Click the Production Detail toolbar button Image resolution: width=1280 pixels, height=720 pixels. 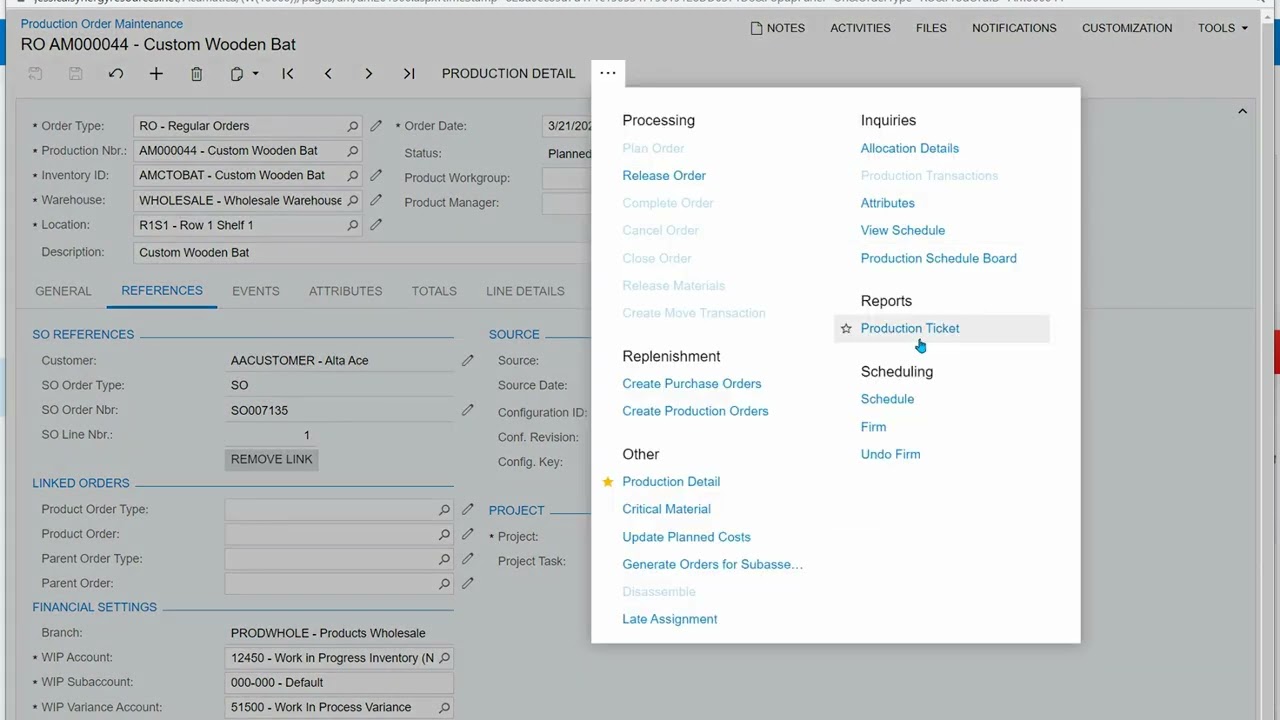pyautogui.click(x=508, y=73)
